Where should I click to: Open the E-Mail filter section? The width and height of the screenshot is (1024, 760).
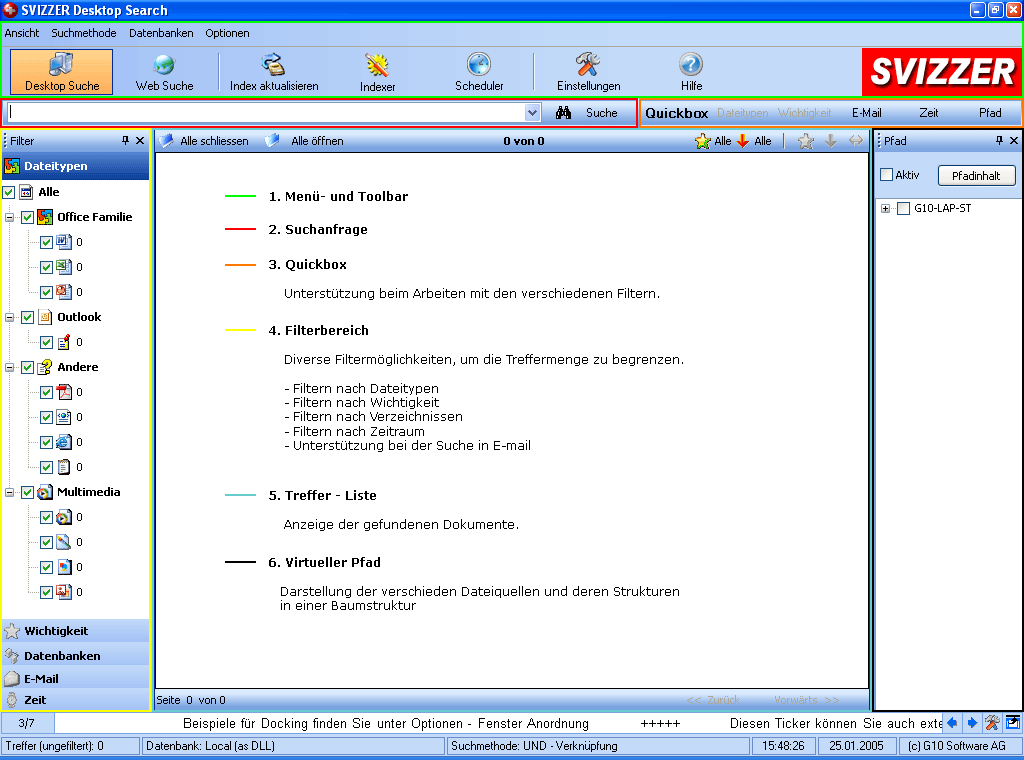(x=76, y=678)
